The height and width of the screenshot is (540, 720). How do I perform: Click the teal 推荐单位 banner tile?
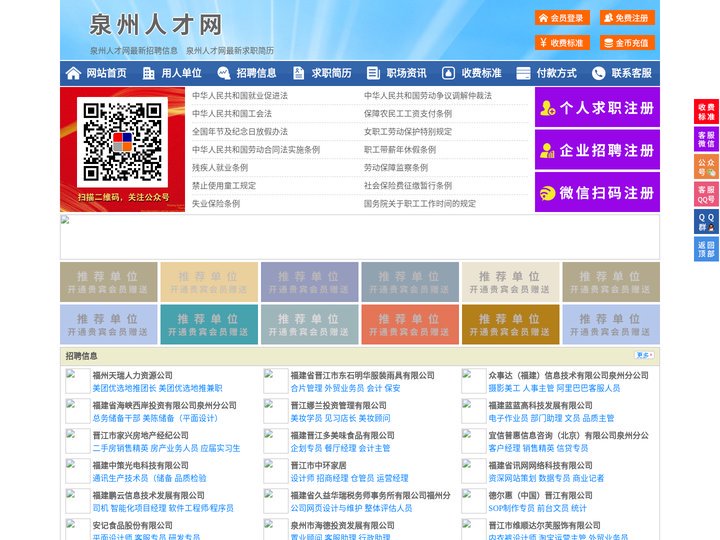[x=208, y=324]
